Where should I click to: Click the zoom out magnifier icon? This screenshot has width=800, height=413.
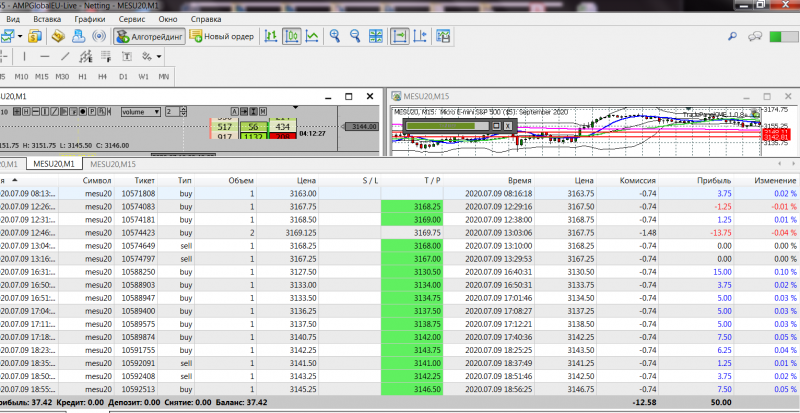pos(356,37)
